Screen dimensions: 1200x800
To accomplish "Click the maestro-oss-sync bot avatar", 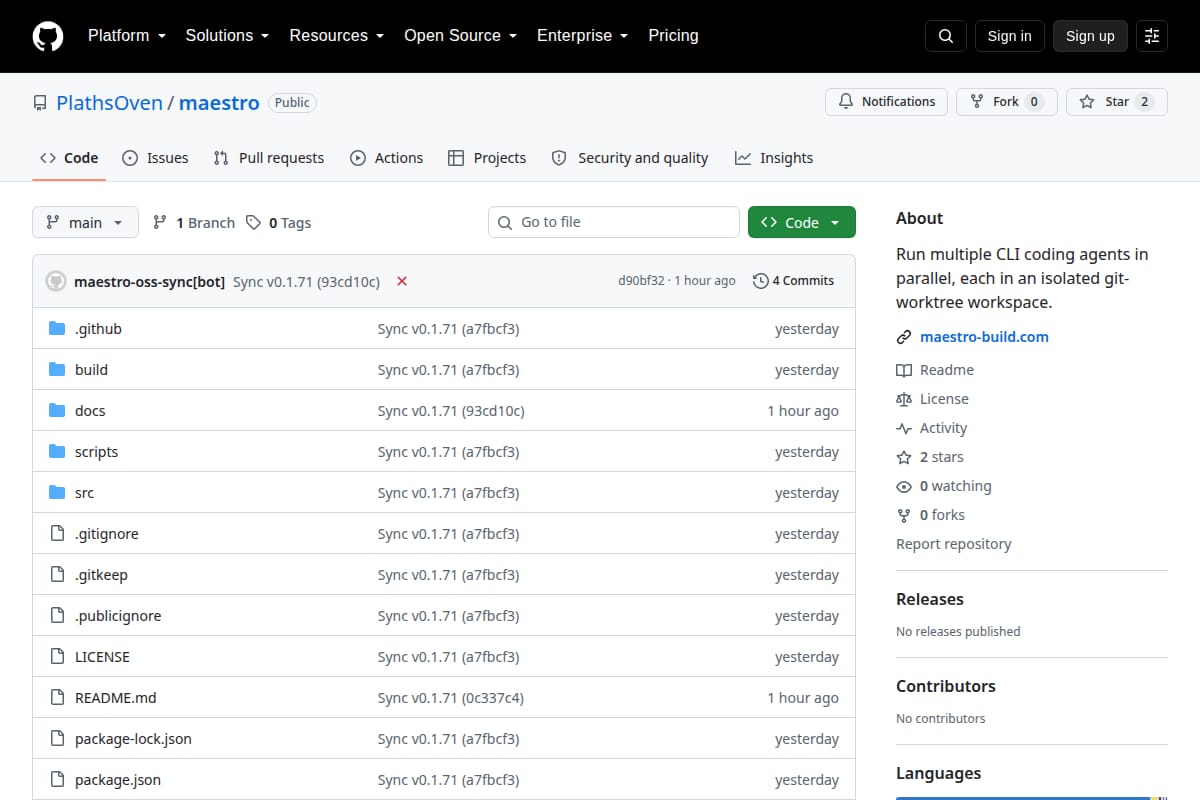I will (x=56, y=281).
